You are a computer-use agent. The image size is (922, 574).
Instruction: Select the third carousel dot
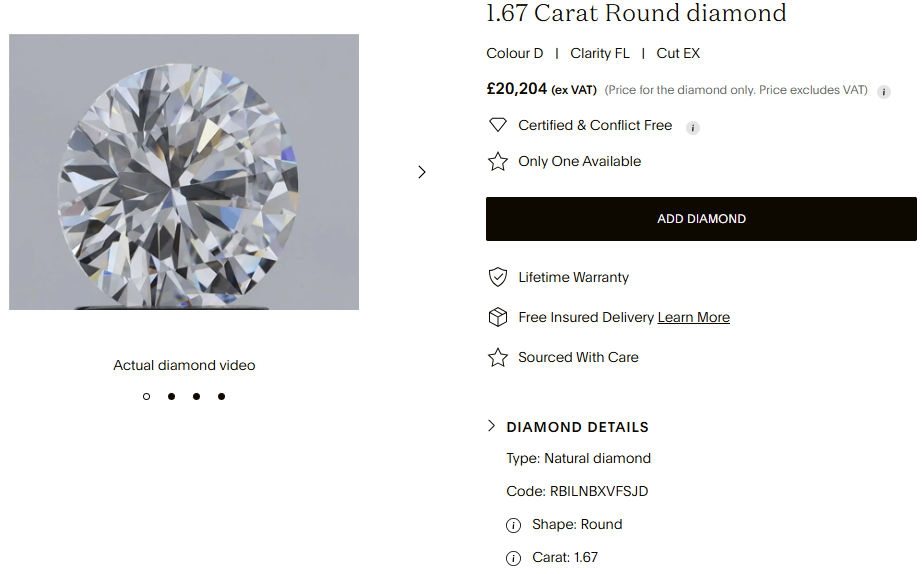tap(196, 396)
